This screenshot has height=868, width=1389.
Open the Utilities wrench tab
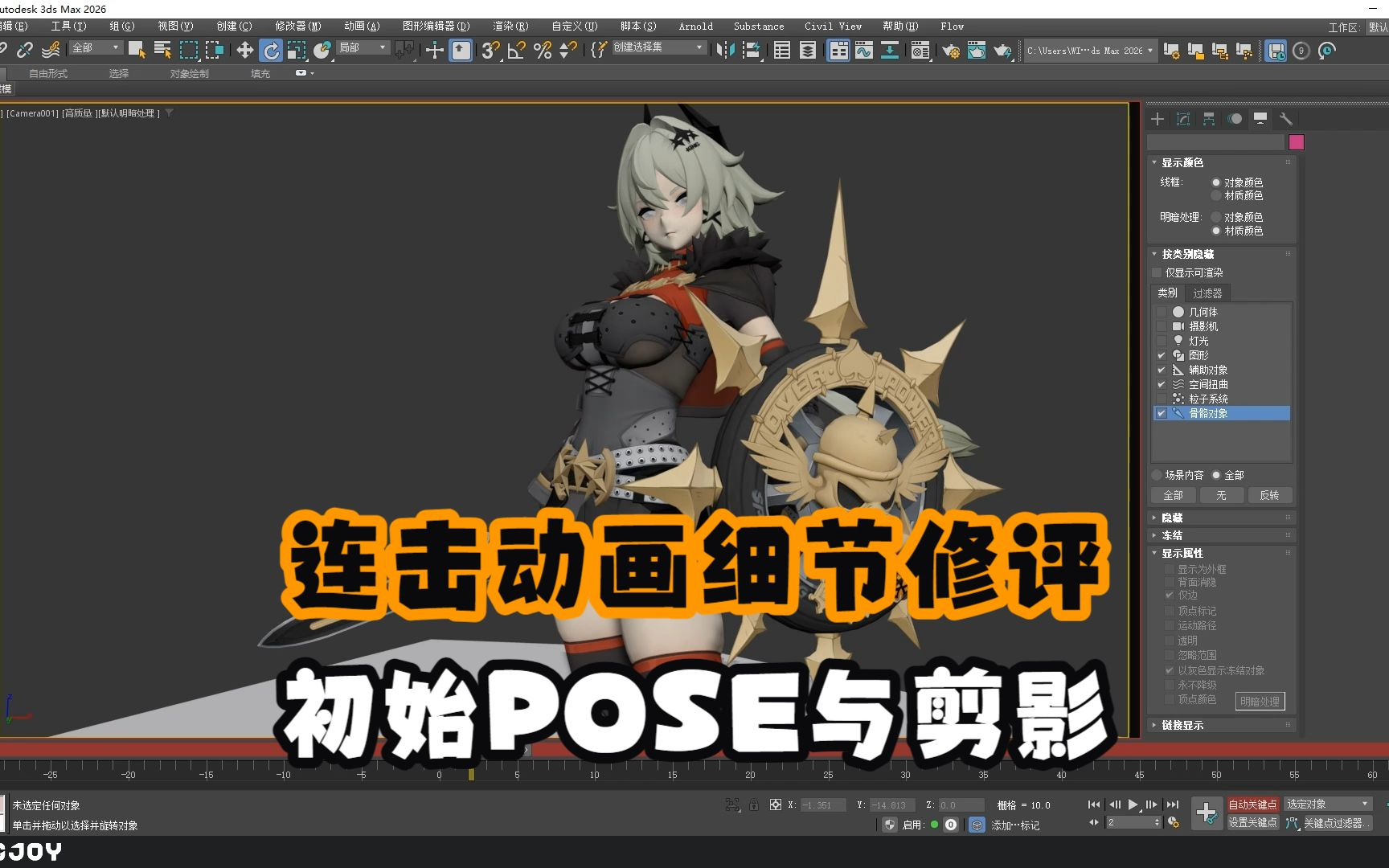pyautogui.click(x=1286, y=119)
